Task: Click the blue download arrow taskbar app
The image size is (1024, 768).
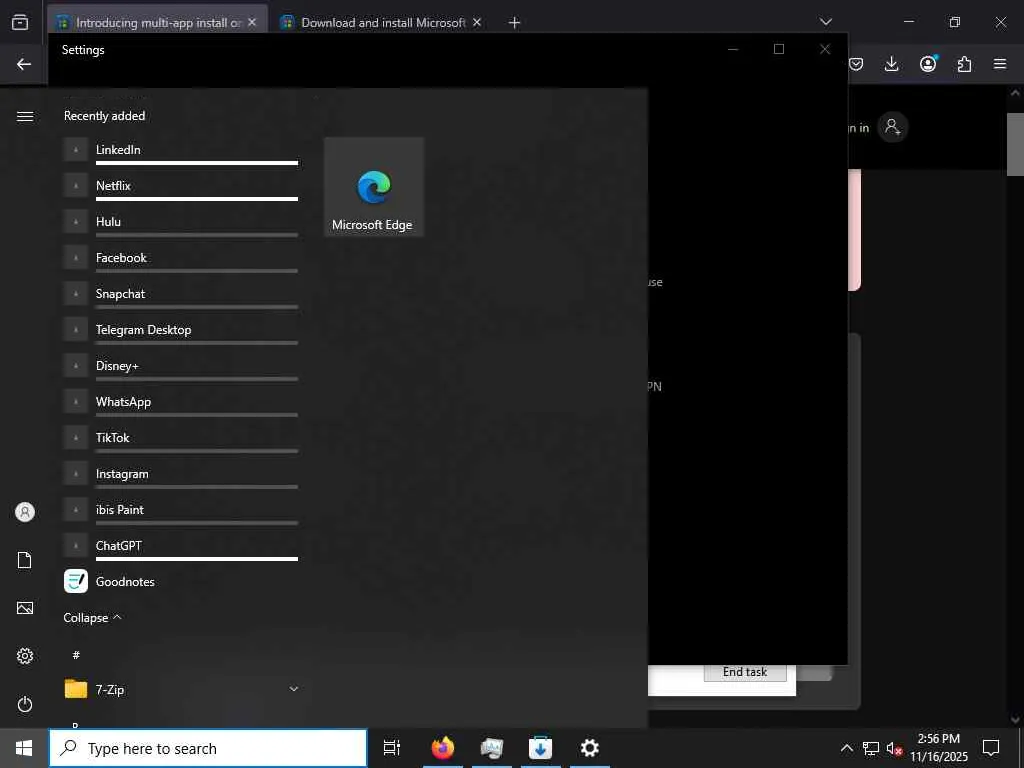Action: [540, 748]
